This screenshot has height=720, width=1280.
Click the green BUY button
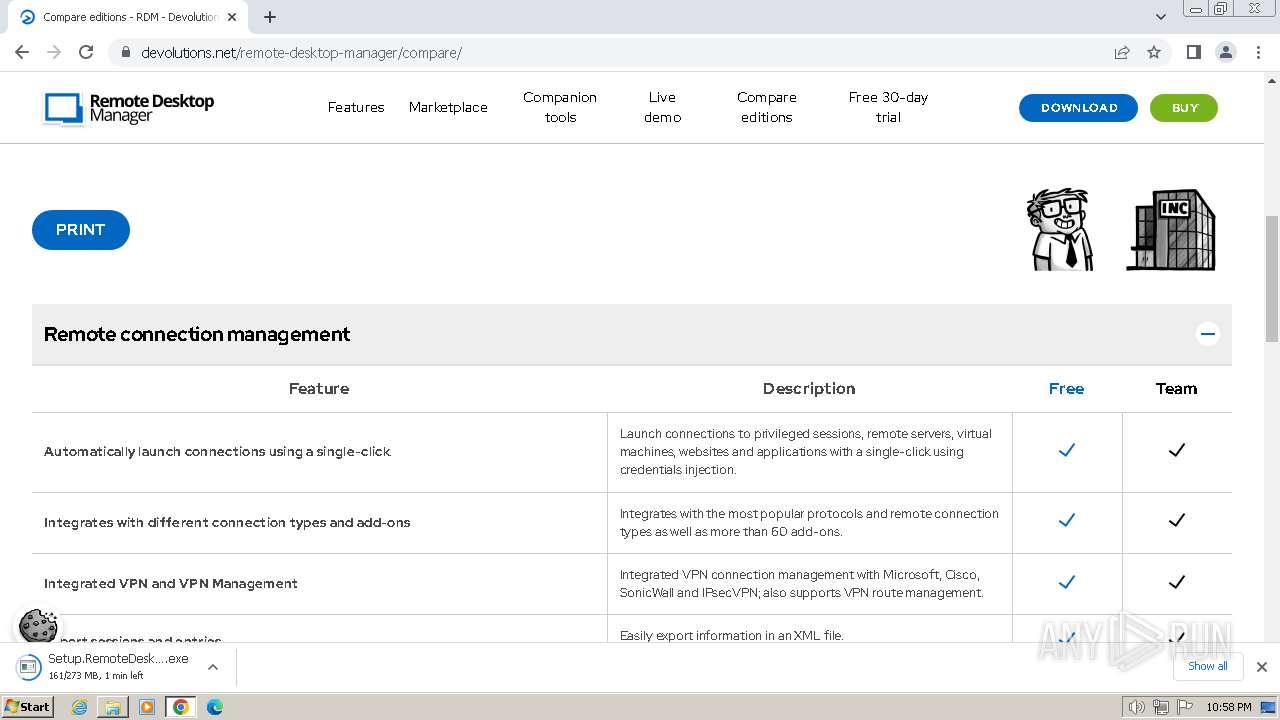tap(1184, 108)
